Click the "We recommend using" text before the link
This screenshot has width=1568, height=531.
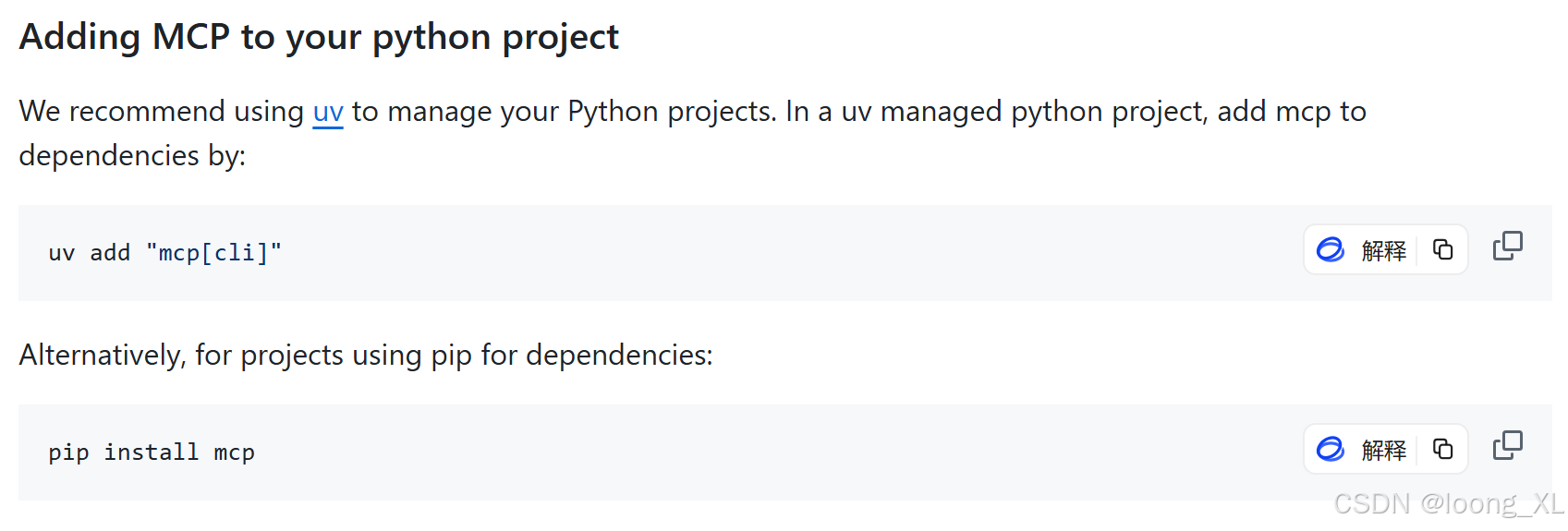pyautogui.click(x=162, y=112)
